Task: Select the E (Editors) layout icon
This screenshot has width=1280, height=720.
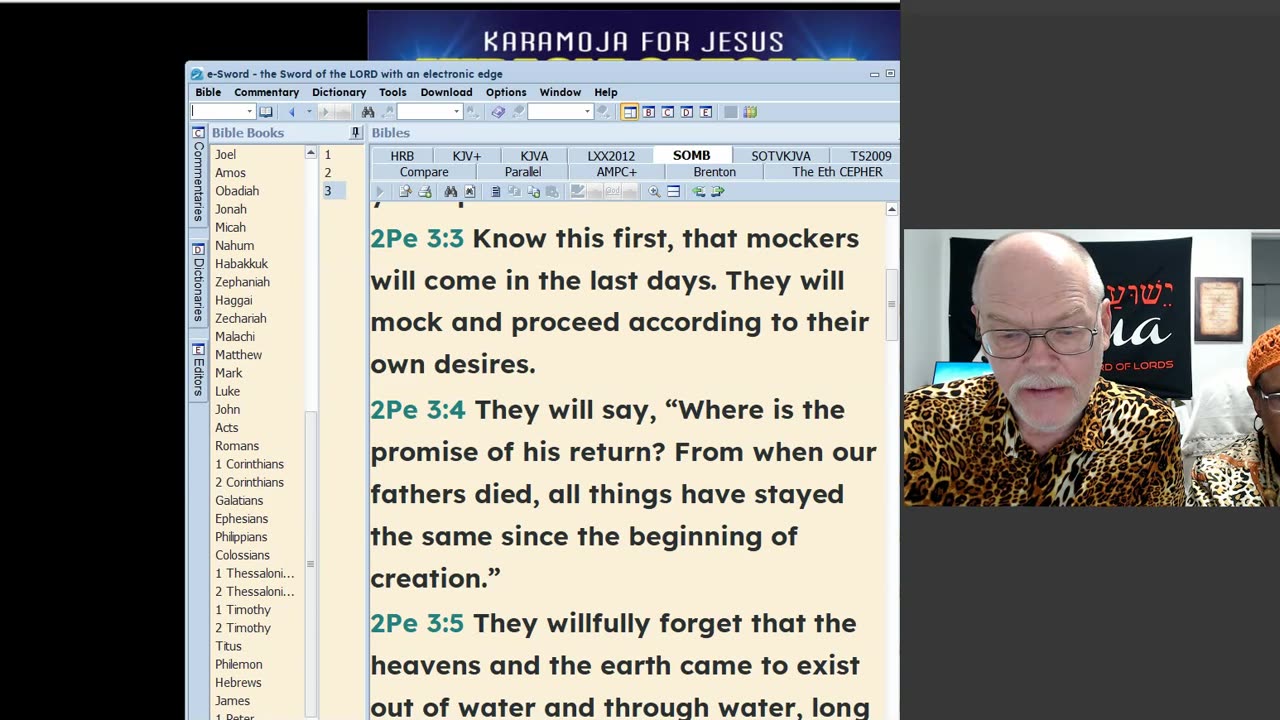Action: tap(706, 112)
